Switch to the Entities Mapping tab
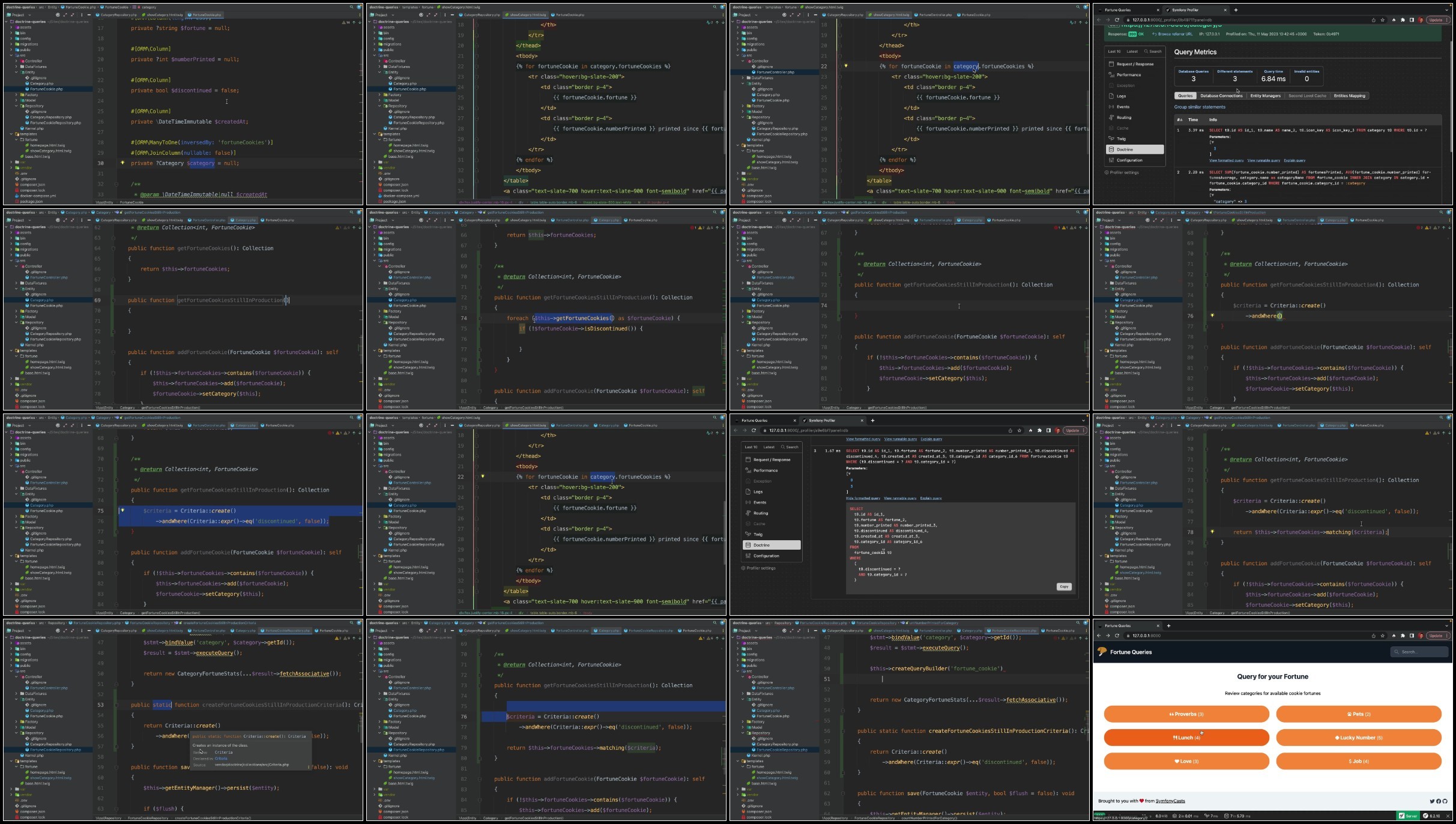Viewport: 1456px width, 824px height. [1349, 96]
